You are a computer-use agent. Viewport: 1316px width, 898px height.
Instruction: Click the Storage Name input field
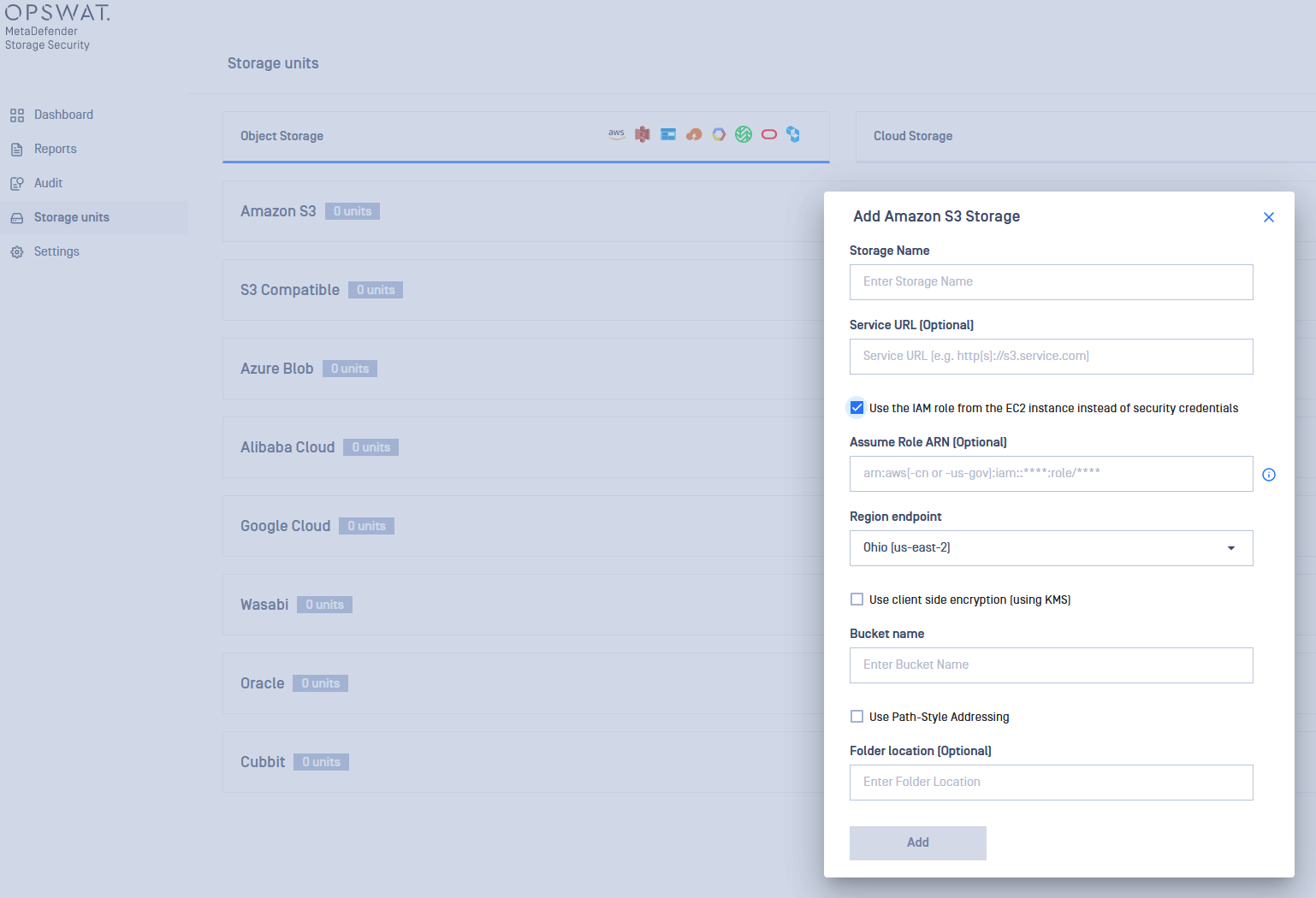point(1051,282)
